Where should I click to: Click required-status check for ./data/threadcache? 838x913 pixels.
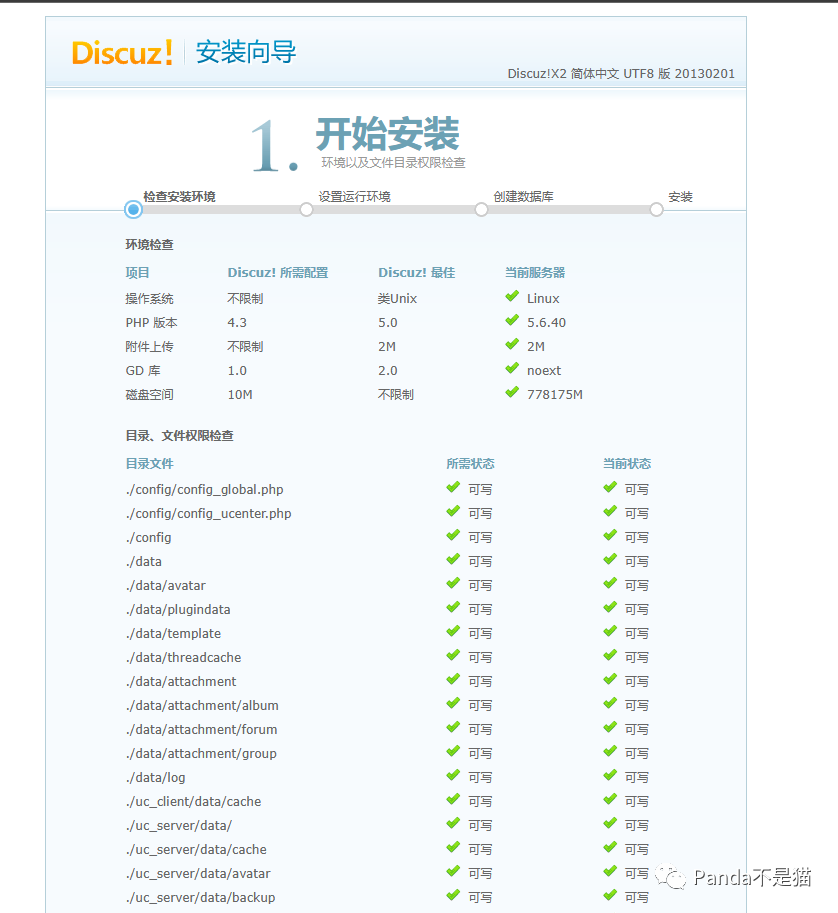pos(453,656)
